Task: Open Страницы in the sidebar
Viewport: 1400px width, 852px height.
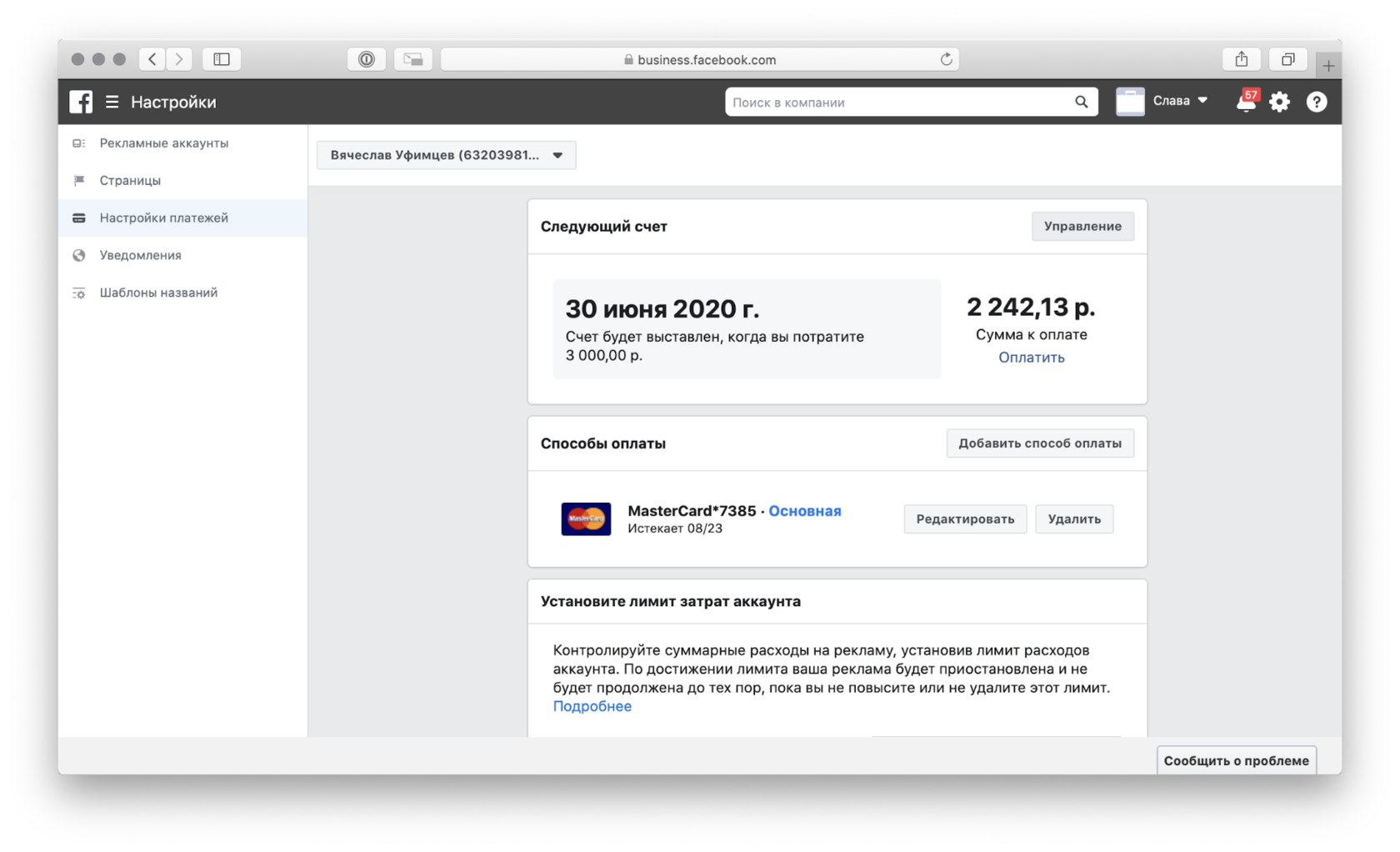Action: [x=182, y=181]
